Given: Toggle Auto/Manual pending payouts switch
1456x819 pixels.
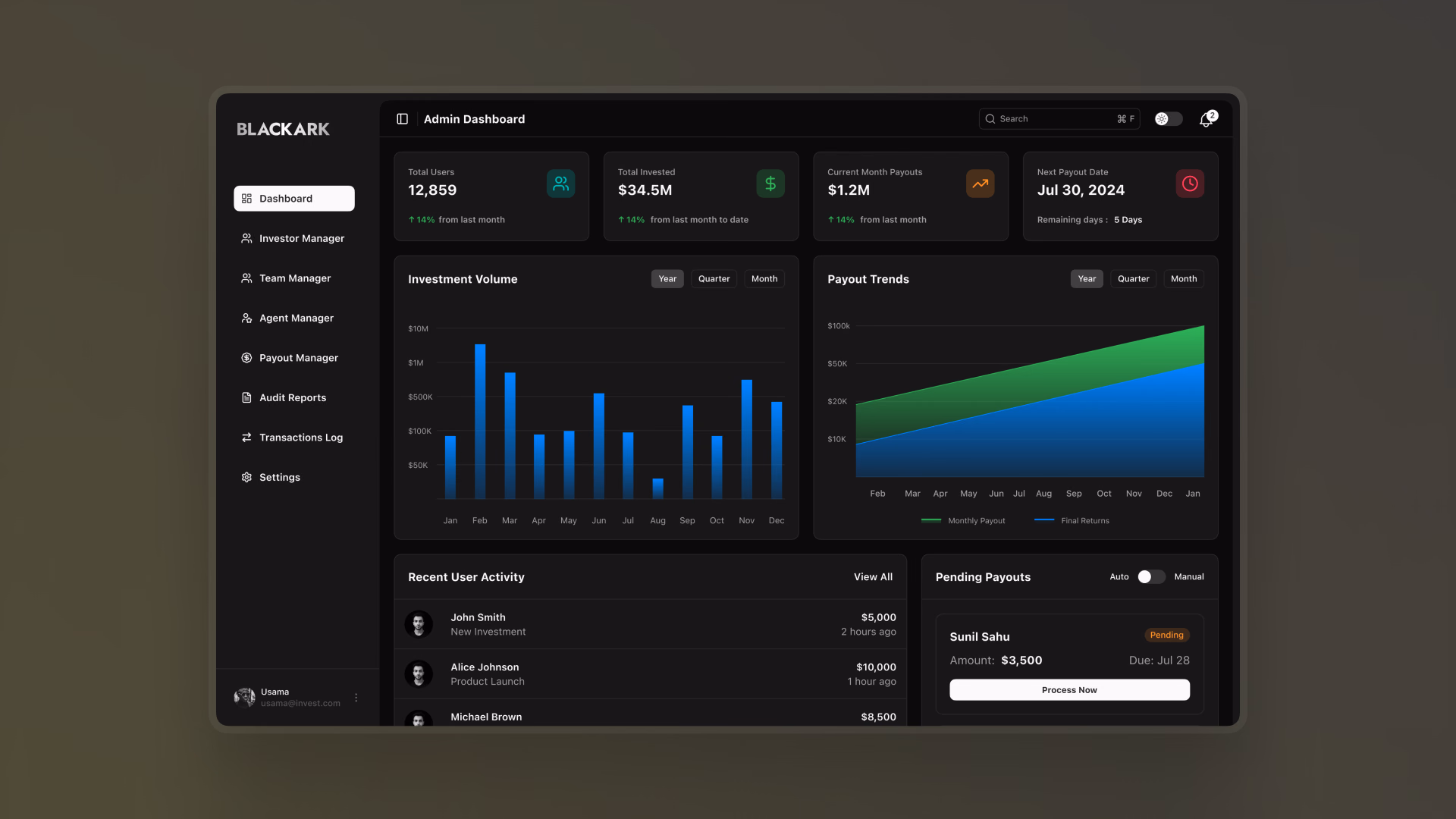Looking at the screenshot, I should (x=1151, y=577).
